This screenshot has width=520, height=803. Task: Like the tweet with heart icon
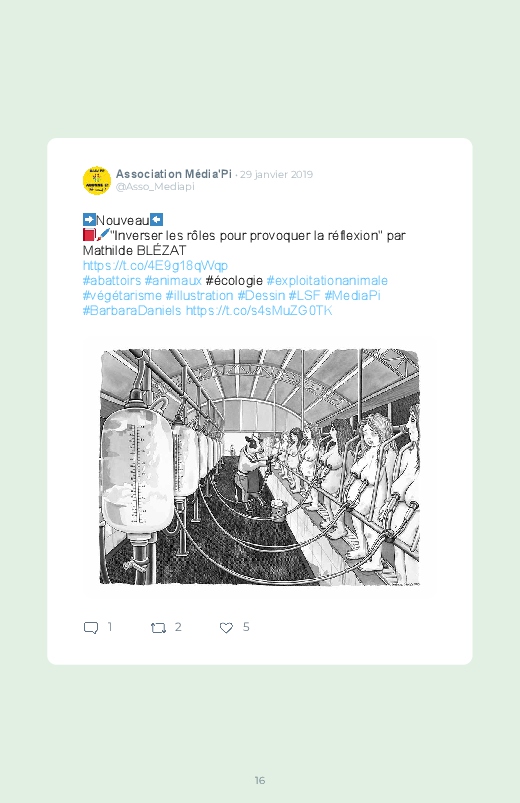[226, 627]
